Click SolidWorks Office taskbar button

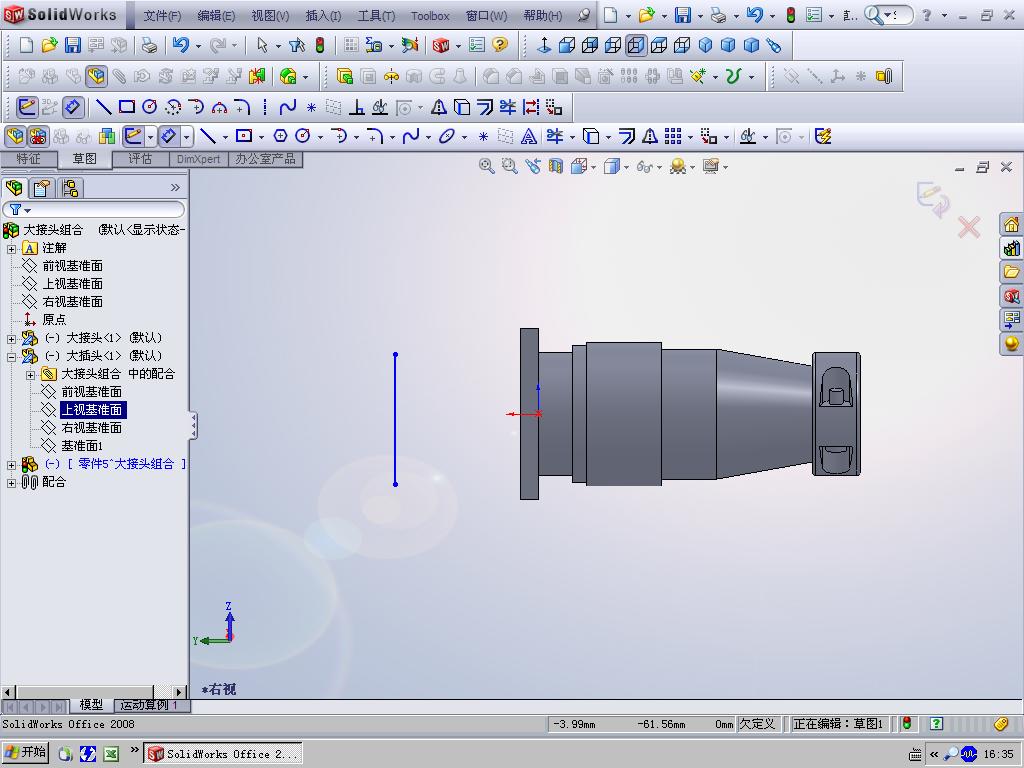coord(223,754)
